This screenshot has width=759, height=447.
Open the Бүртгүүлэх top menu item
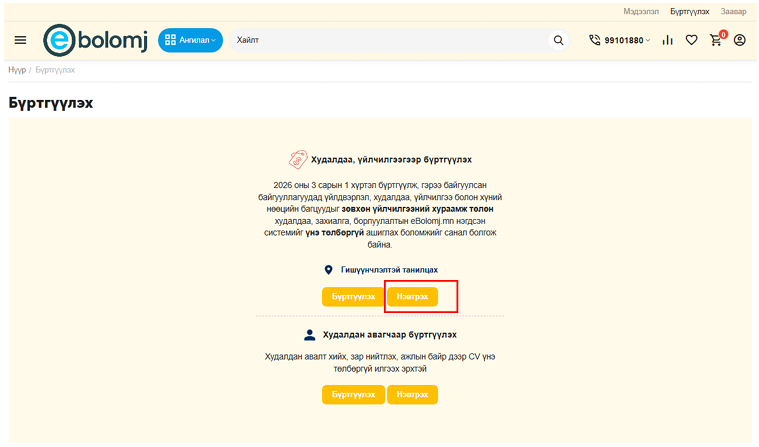[x=690, y=11]
